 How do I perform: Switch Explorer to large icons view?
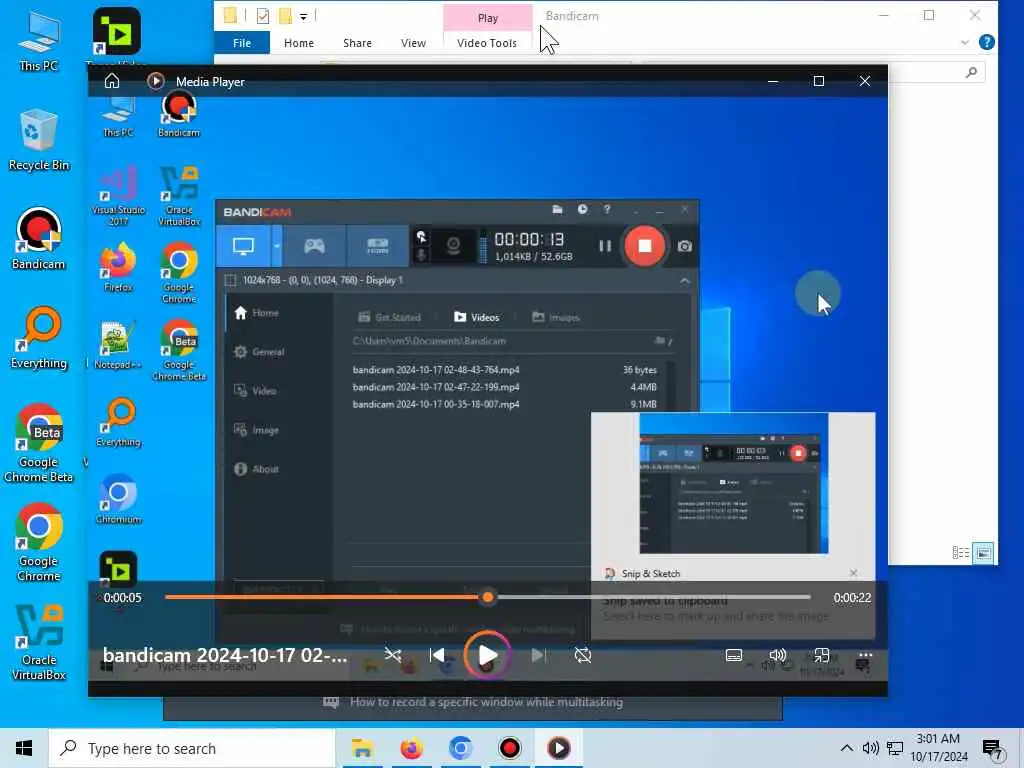(x=983, y=553)
